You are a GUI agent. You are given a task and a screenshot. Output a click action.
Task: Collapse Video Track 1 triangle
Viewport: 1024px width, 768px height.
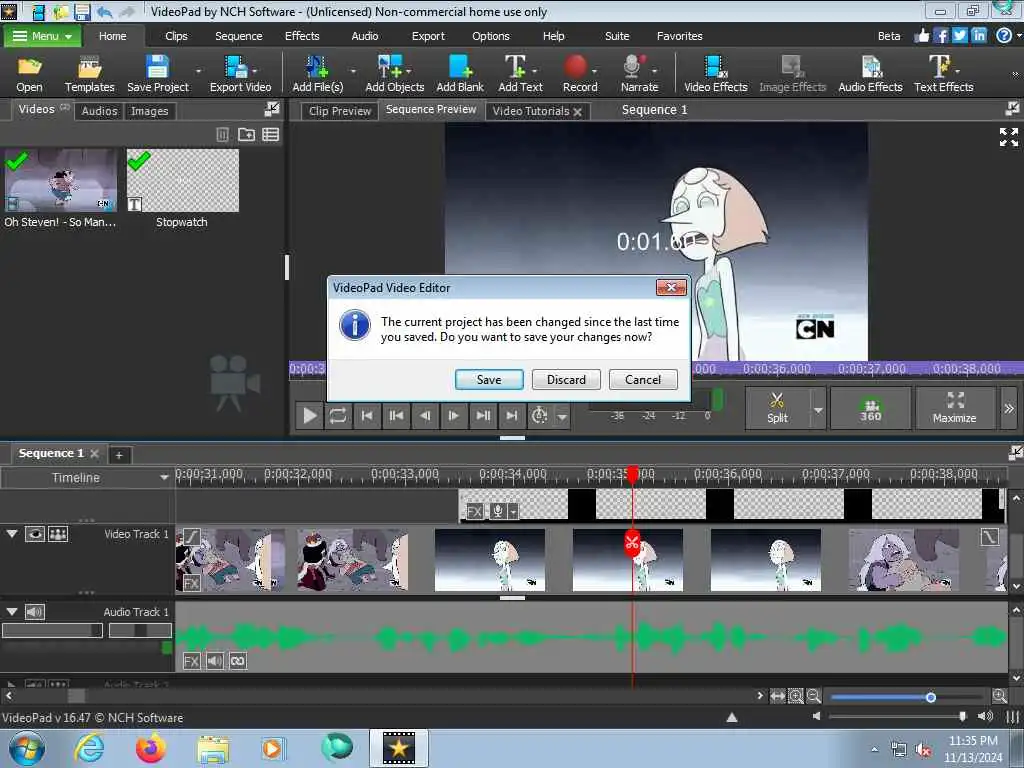pos(12,534)
